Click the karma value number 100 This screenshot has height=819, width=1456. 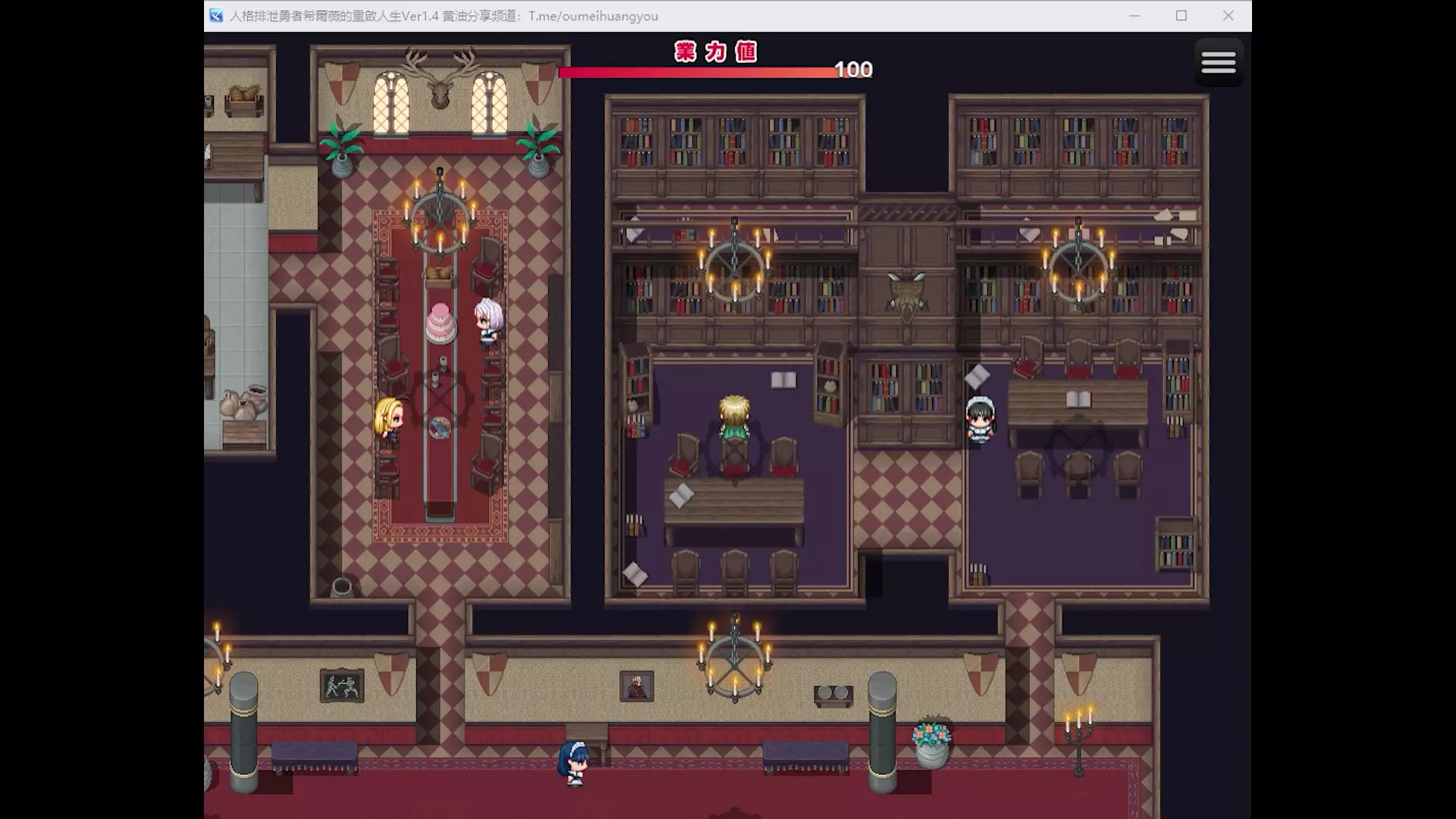854,70
